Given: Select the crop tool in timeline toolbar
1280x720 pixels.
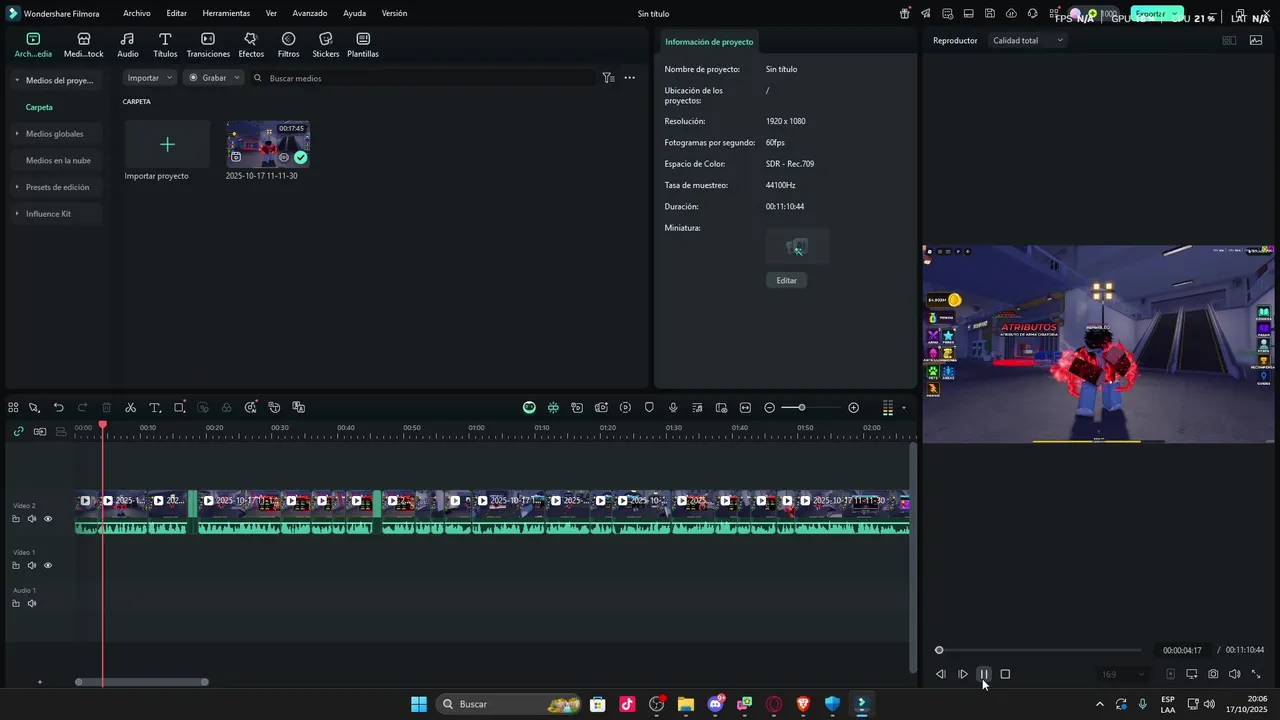Looking at the screenshot, I should click(179, 407).
